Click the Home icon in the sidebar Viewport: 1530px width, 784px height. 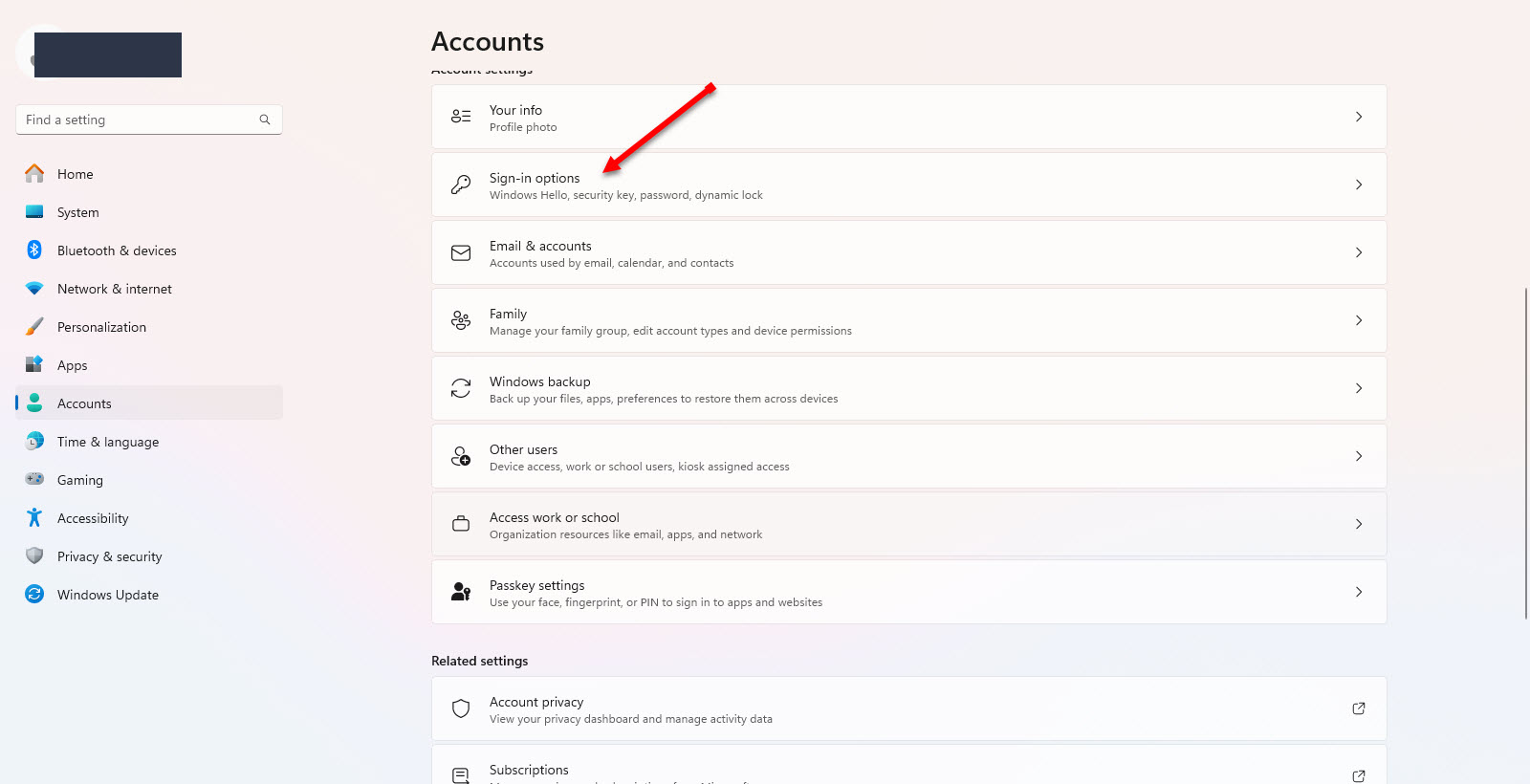(x=33, y=173)
